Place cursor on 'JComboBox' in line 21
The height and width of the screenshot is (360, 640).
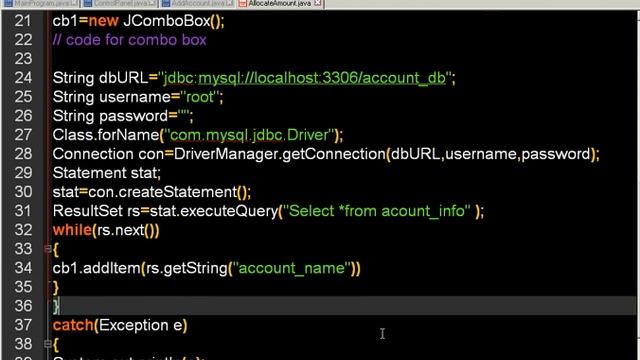tap(167, 21)
